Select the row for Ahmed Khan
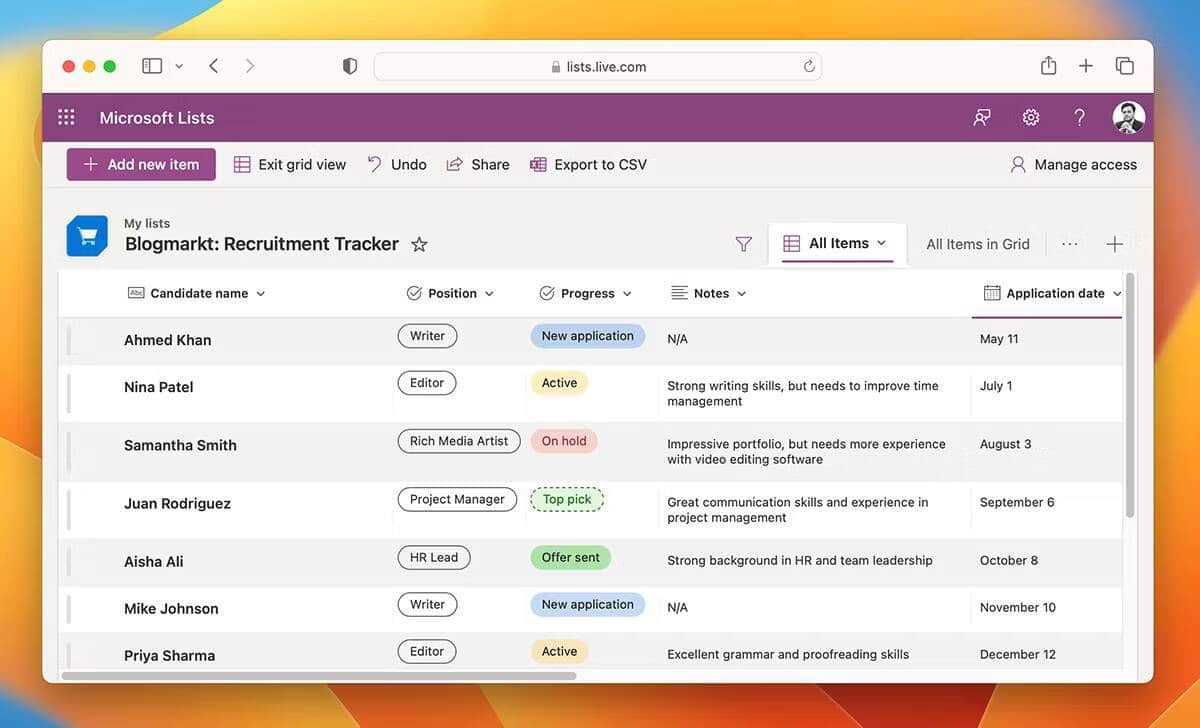The width and height of the screenshot is (1200, 728). [x=167, y=340]
